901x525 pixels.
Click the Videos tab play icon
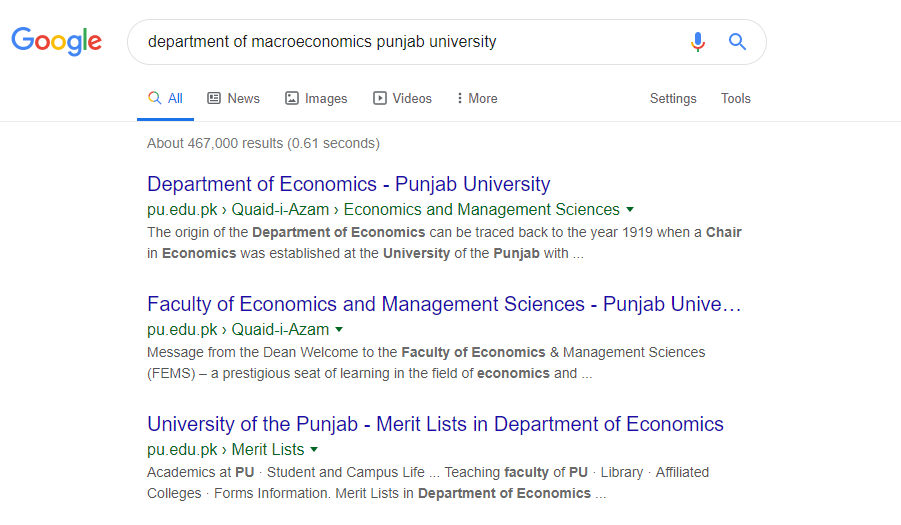pos(380,98)
